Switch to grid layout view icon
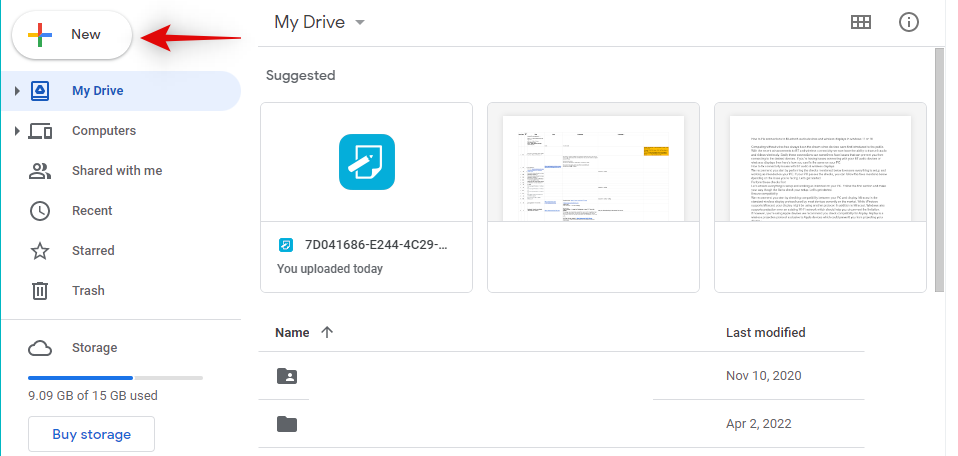 click(860, 22)
